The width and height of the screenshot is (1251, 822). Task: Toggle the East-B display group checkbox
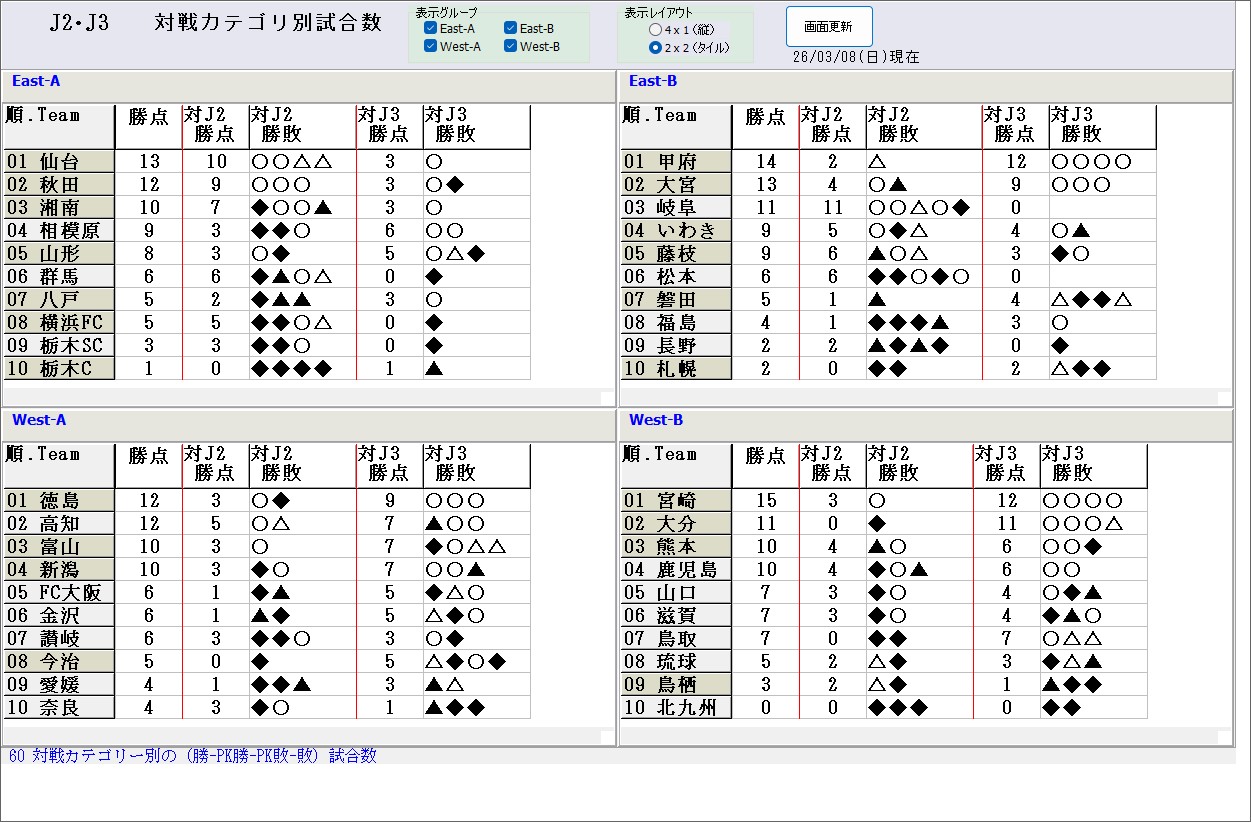coord(511,29)
